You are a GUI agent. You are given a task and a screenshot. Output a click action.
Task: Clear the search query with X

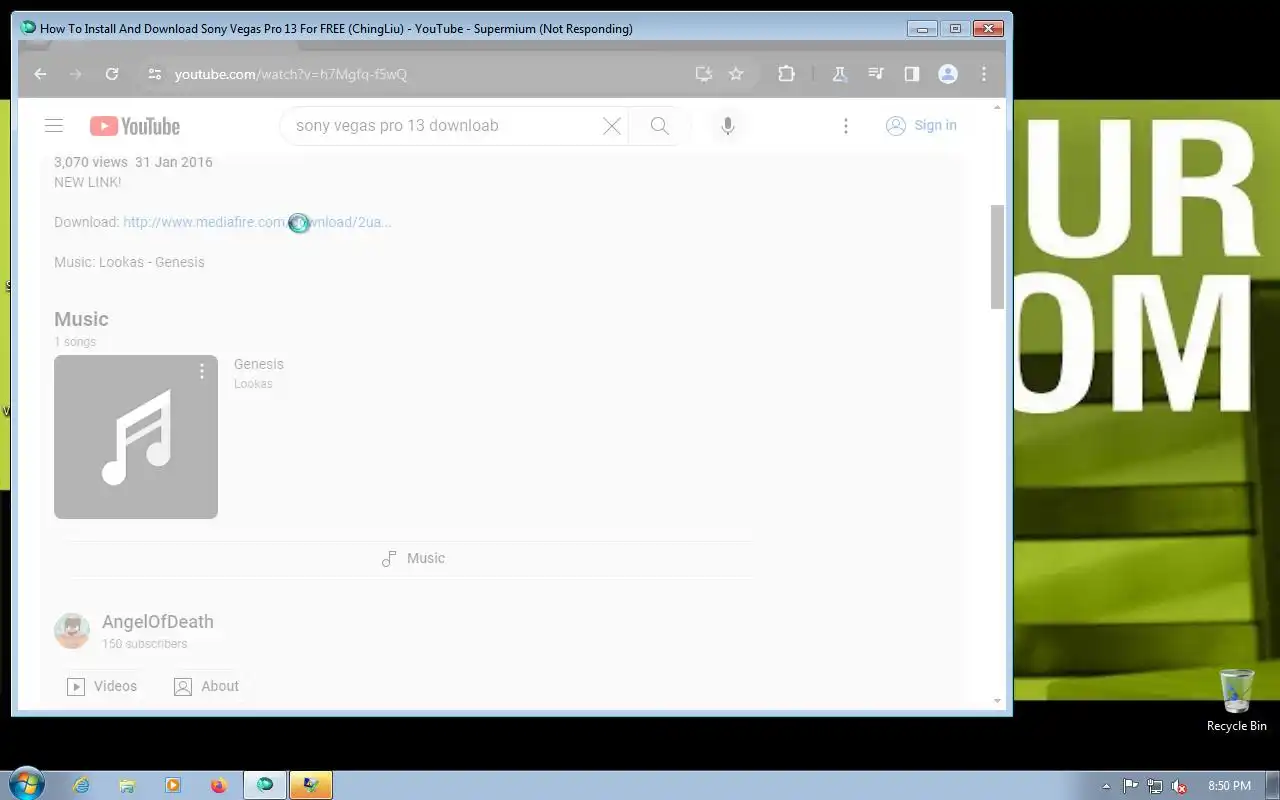pos(612,125)
